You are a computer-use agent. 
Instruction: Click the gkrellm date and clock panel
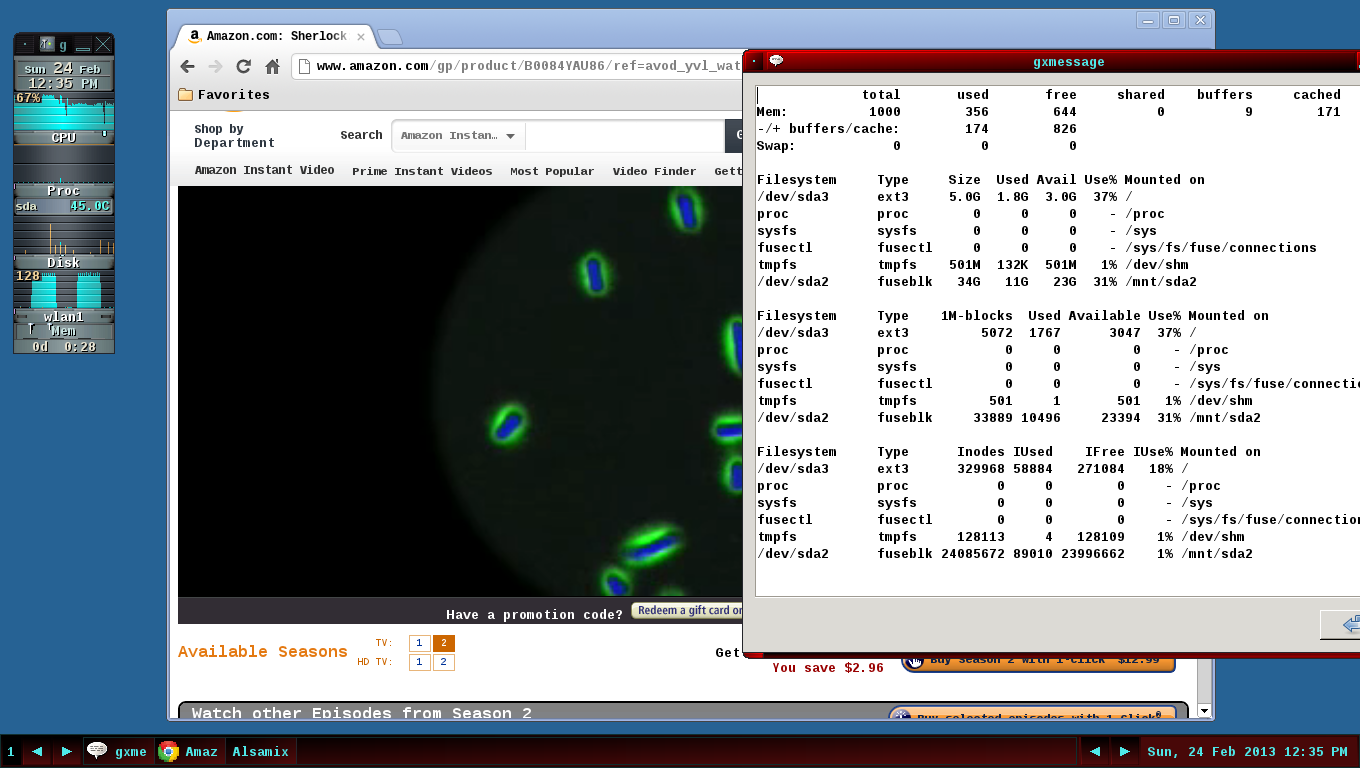63,76
